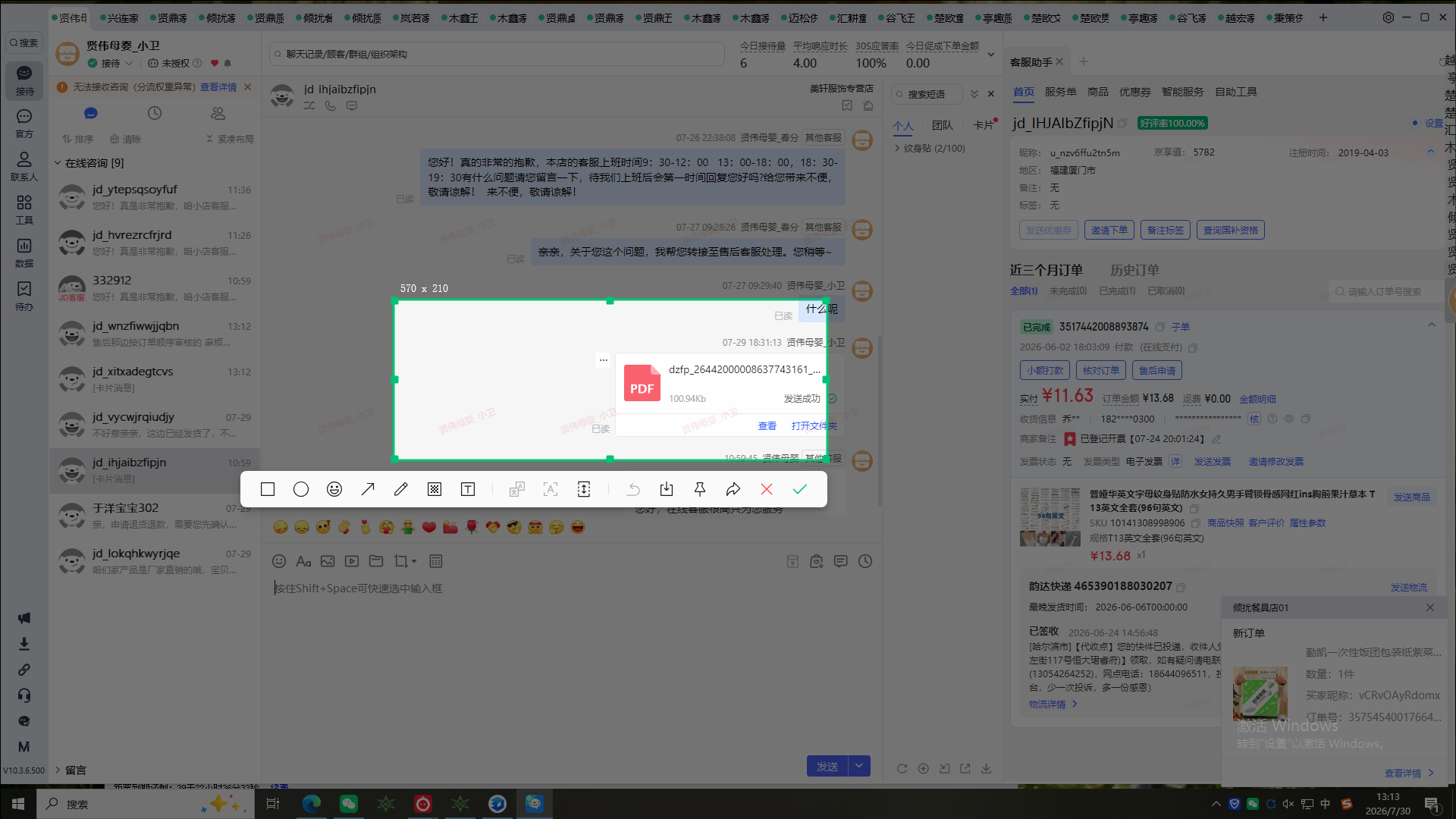The image size is (1456, 819).
Task: Open the Windows notification center
Action: coord(1432,804)
